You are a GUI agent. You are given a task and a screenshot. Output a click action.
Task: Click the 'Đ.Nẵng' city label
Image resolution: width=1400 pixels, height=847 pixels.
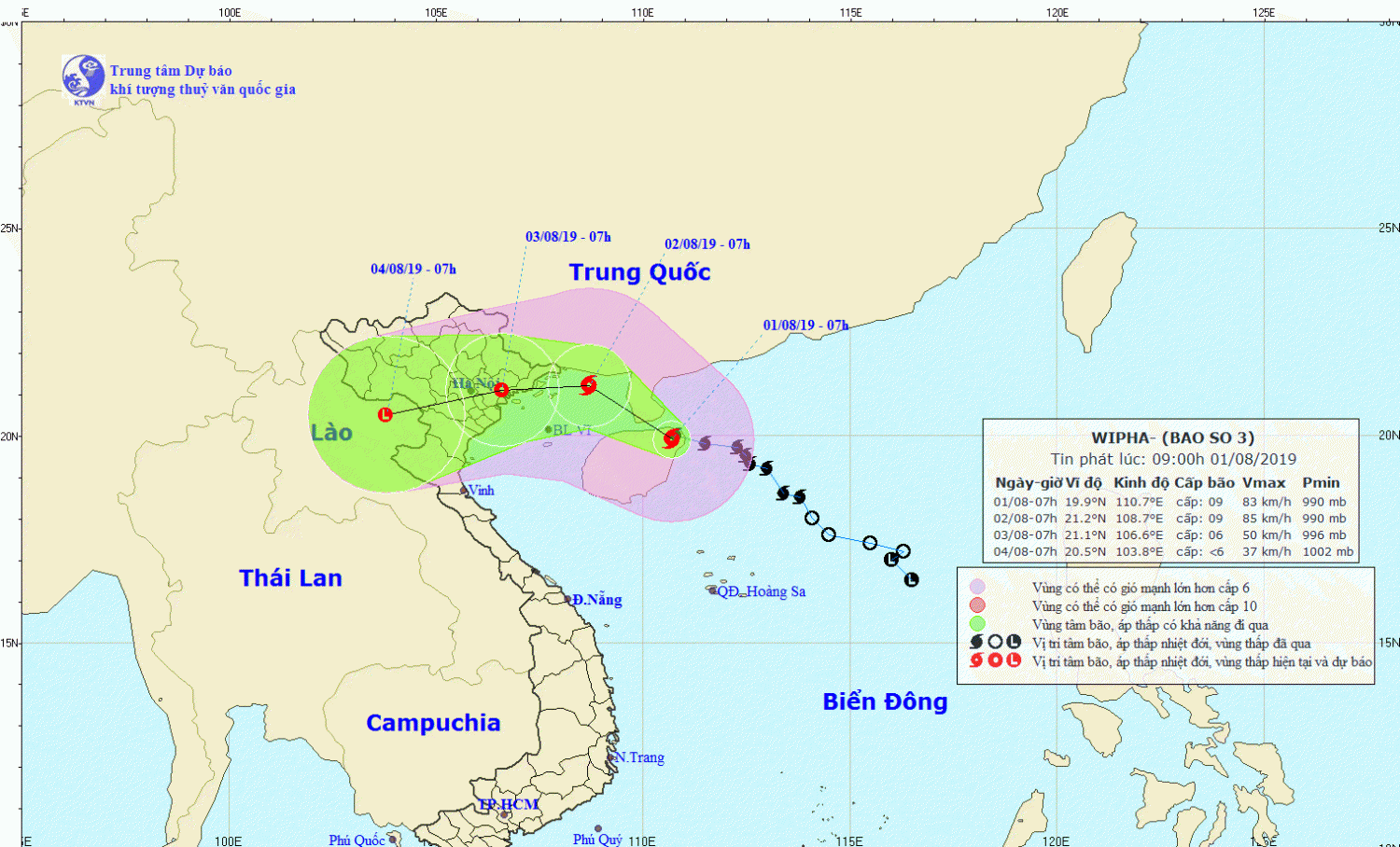(597, 600)
